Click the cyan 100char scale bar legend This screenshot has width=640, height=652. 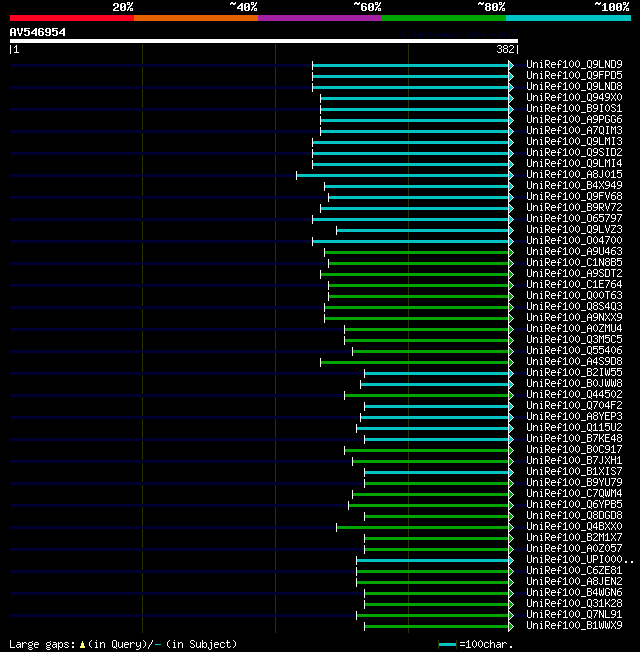[447, 645]
